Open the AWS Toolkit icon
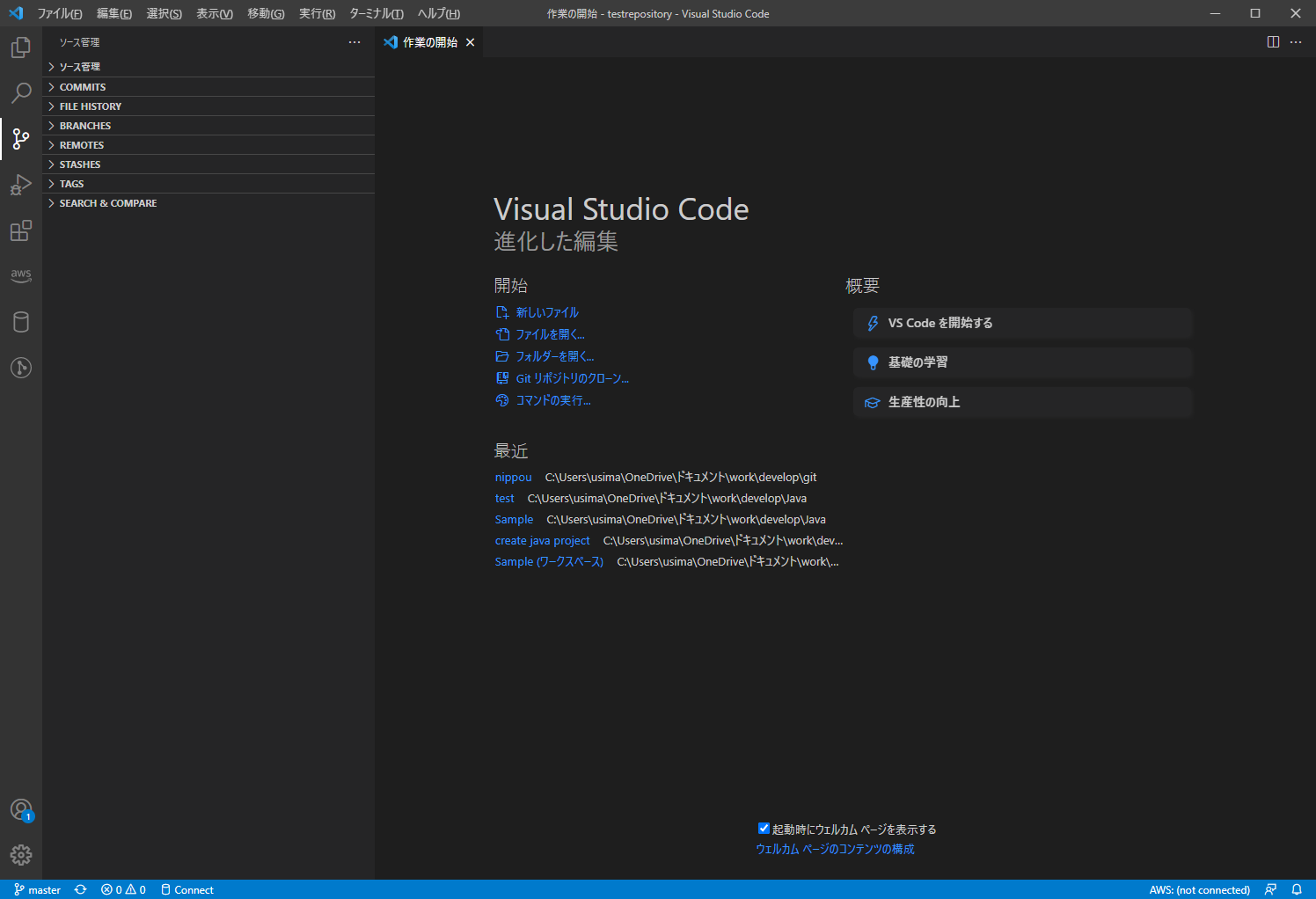The width and height of the screenshot is (1316, 899). pos(21,275)
